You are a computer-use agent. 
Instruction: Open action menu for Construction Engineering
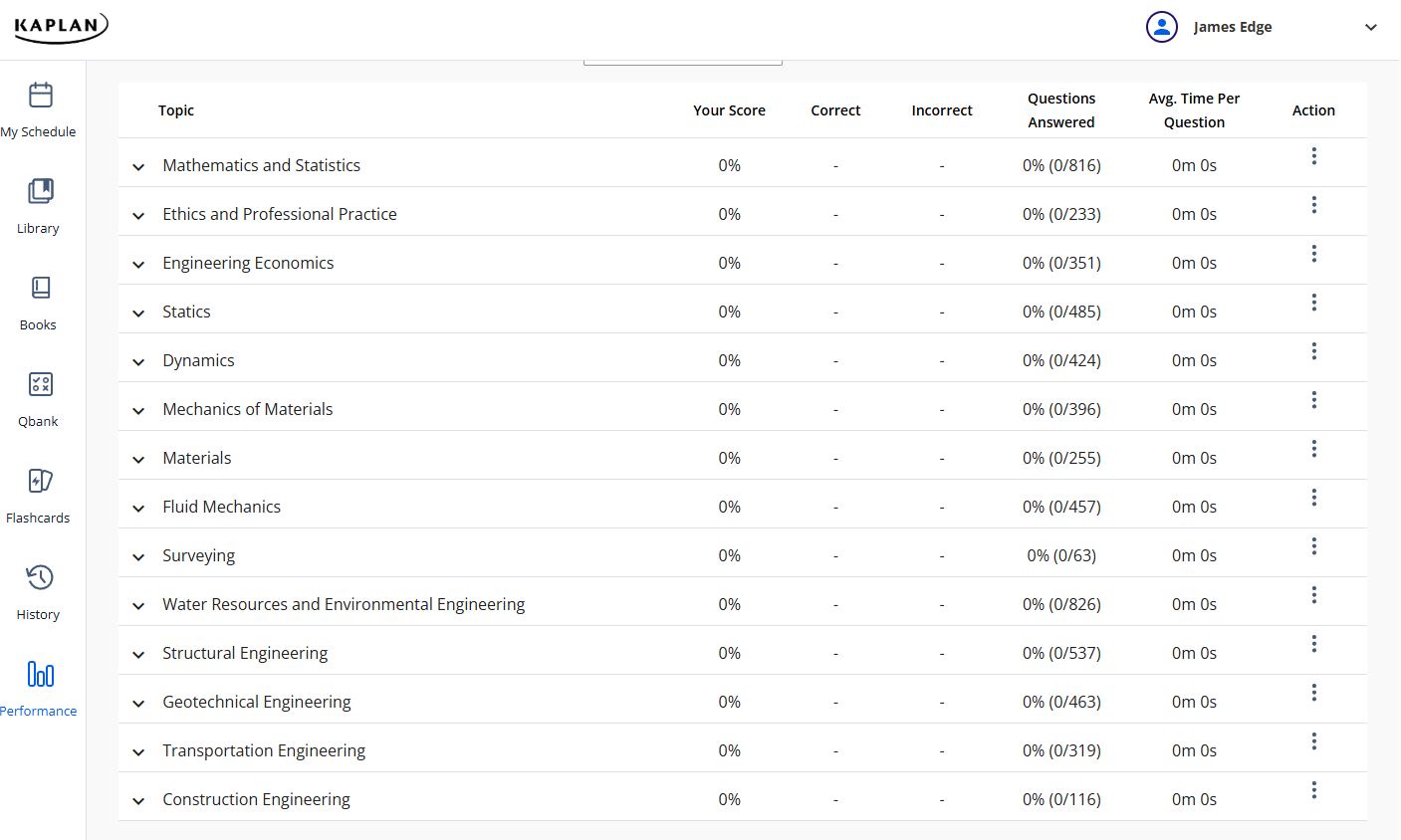(1314, 790)
